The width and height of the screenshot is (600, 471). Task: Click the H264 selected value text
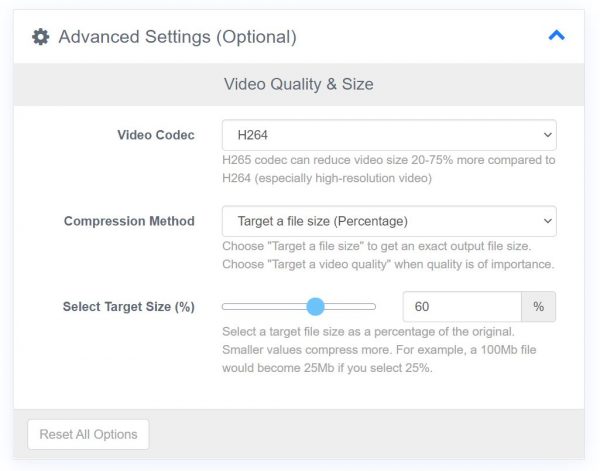(253, 135)
